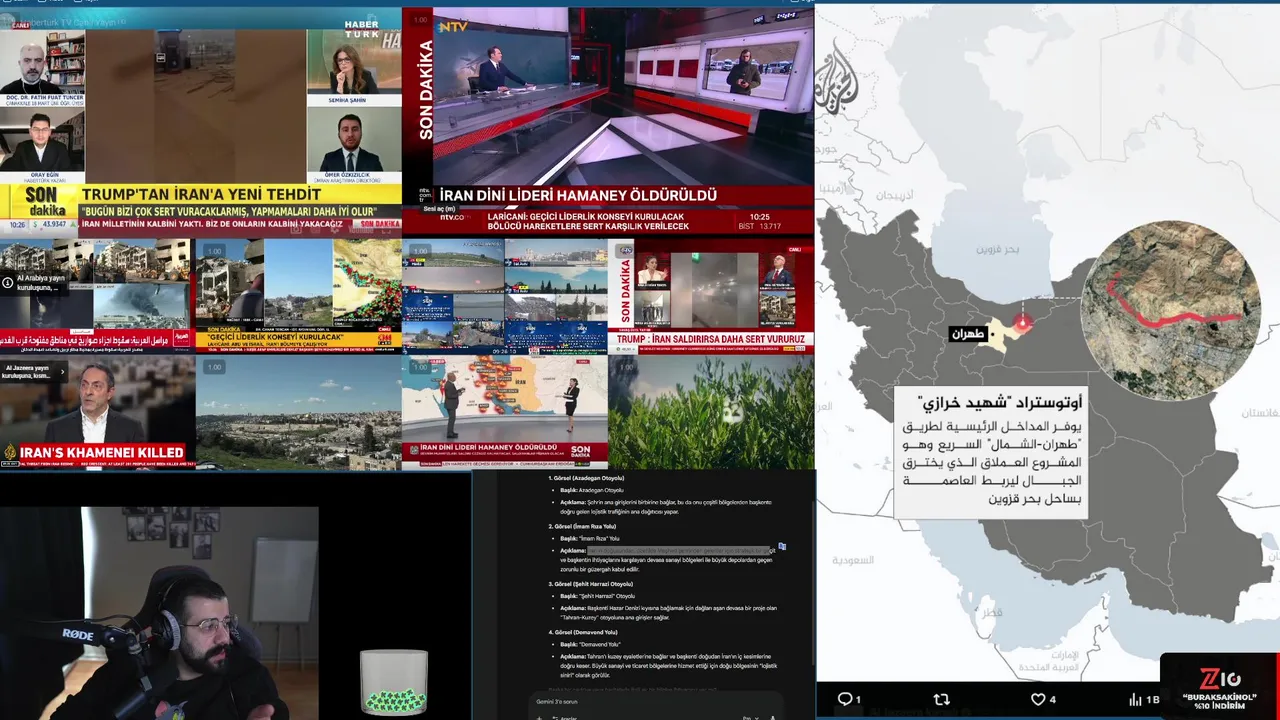Select the Al Arabiya stream tile
Screen dimensions: 1280x720
96,296
